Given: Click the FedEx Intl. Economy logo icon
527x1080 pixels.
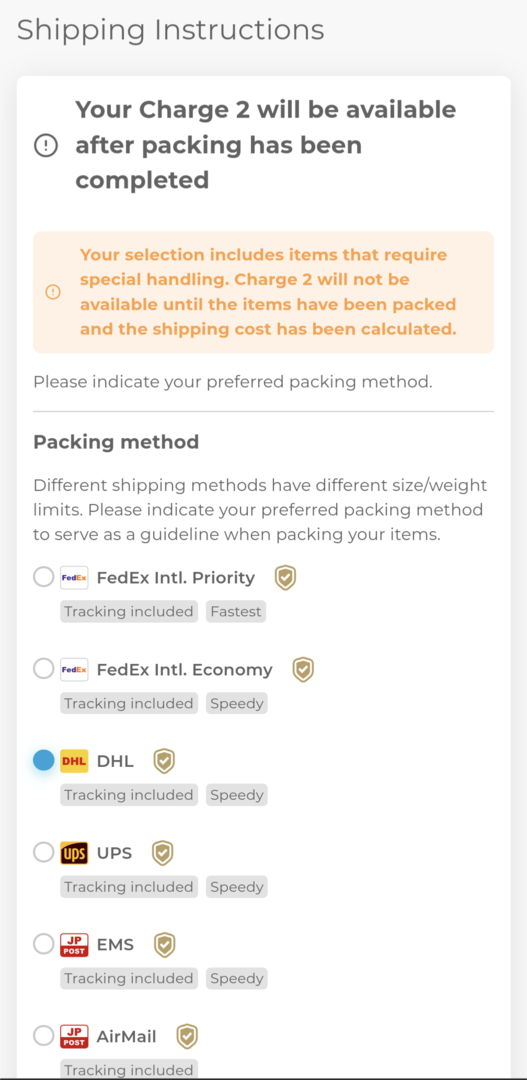Looking at the screenshot, I should click(74, 669).
